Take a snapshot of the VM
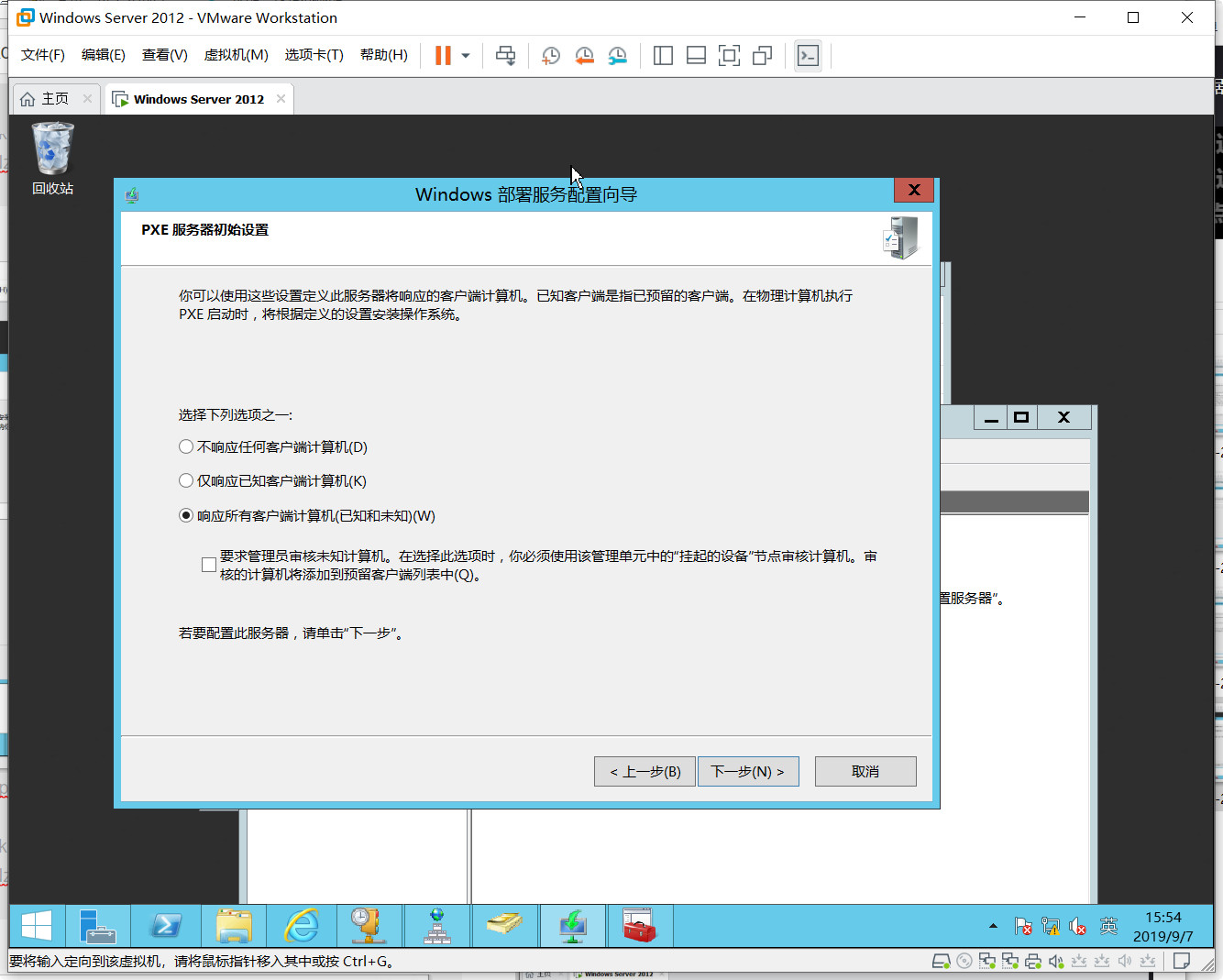 coord(551,55)
